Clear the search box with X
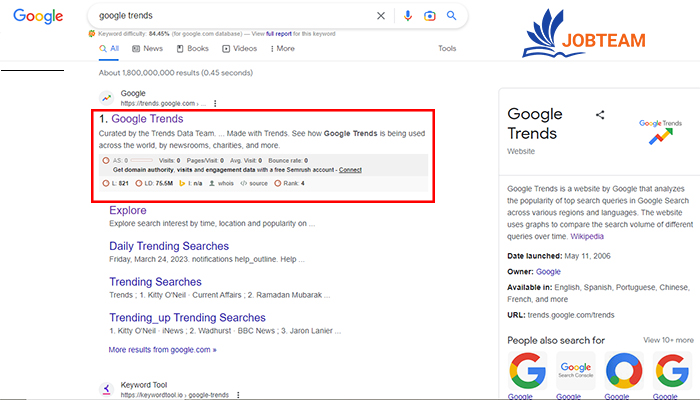Screen dimensions: 700x400 pos(381,16)
